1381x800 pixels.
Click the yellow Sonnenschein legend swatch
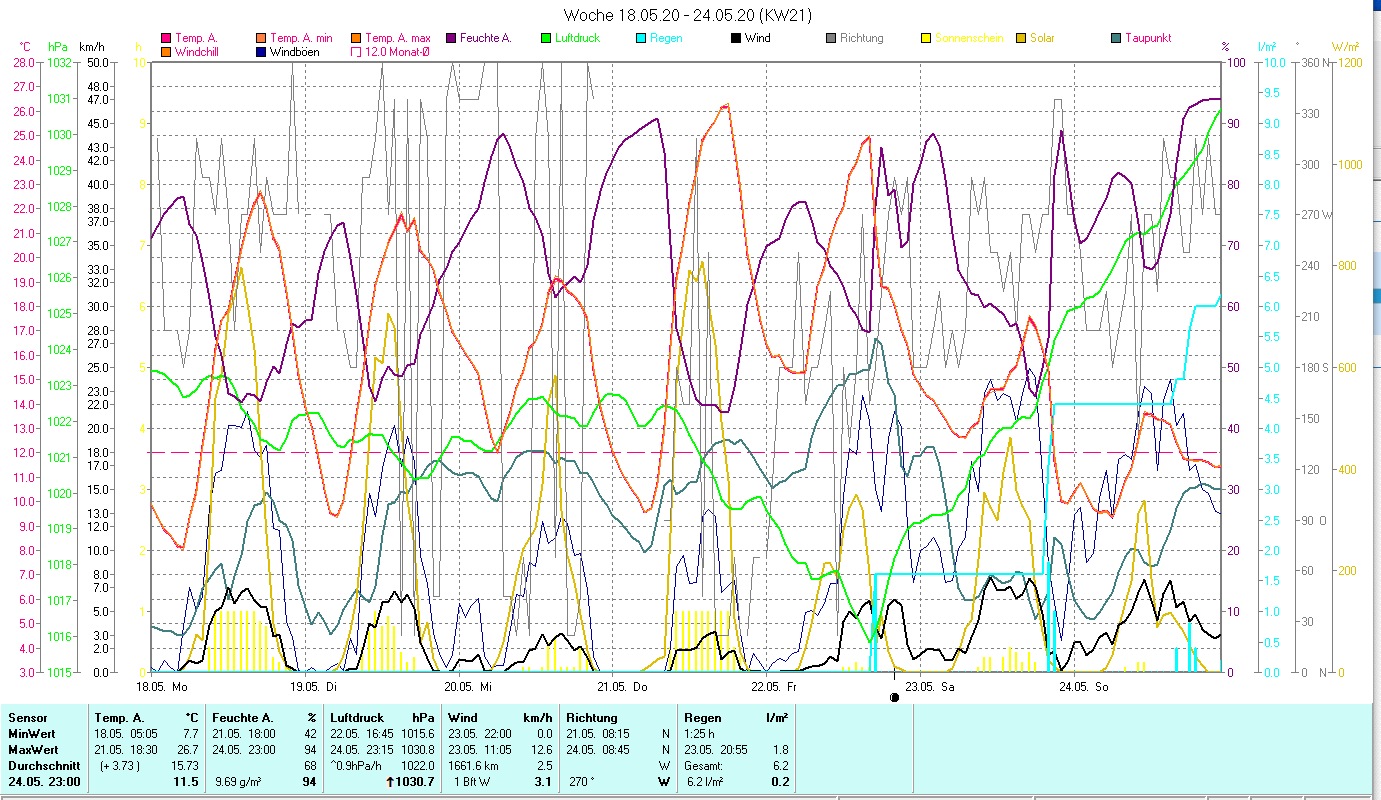click(926, 38)
